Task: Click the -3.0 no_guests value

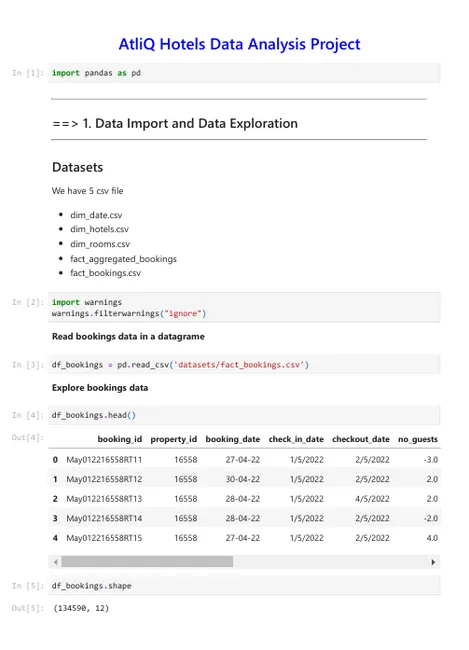Action: click(x=431, y=460)
